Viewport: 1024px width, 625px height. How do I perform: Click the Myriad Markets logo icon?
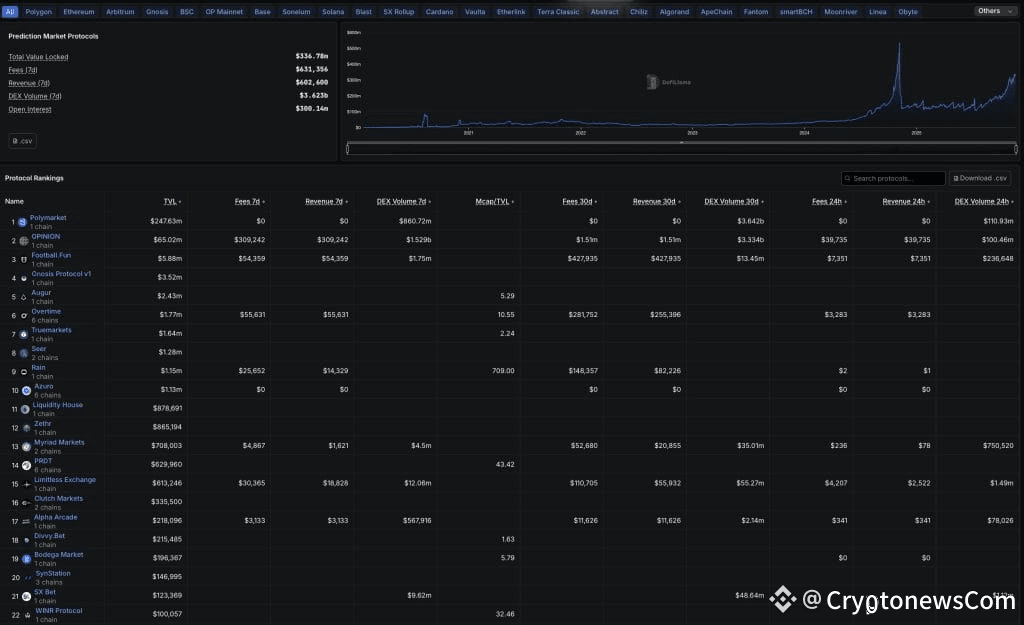click(x=24, y=446)
